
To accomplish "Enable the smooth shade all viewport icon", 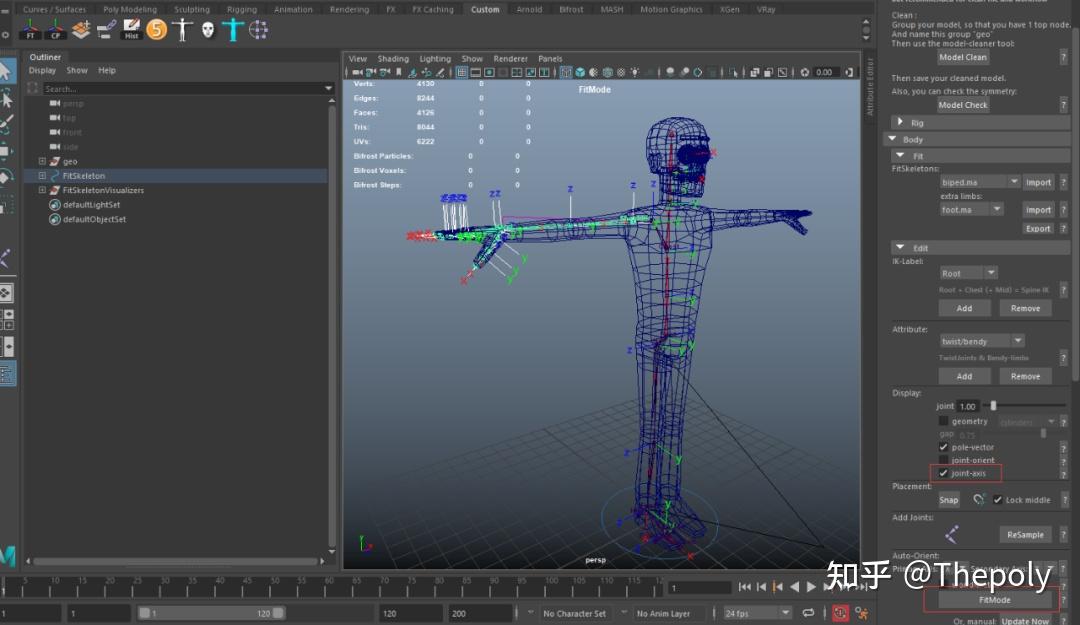I will tap(594, 73).
